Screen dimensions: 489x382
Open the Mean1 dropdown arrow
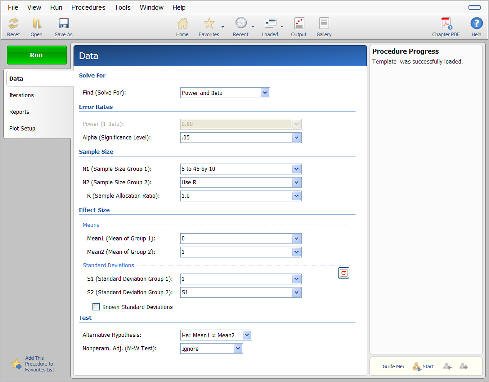(296, 239)
